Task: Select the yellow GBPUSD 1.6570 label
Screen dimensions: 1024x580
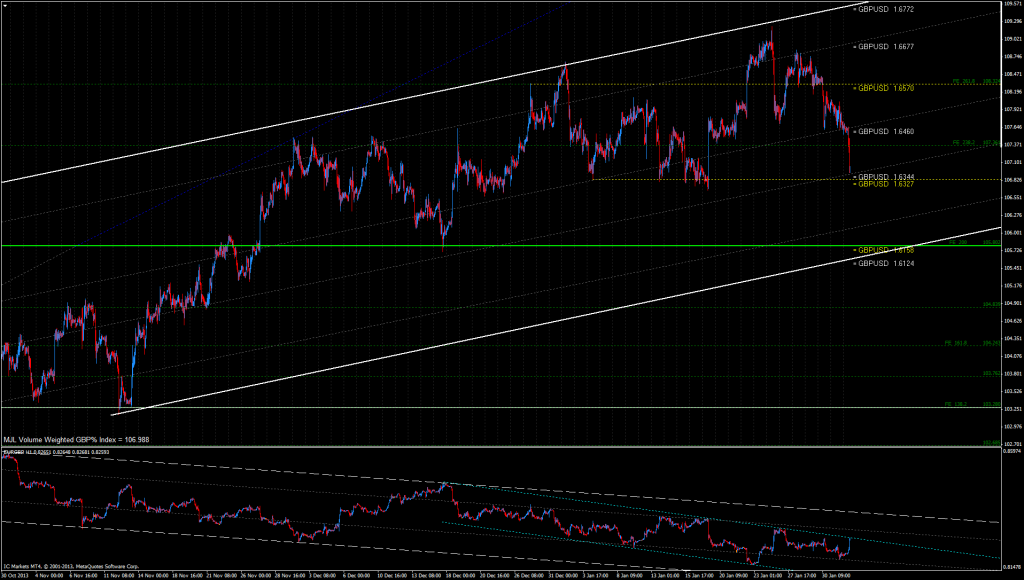Action: (x=886, y=88)
